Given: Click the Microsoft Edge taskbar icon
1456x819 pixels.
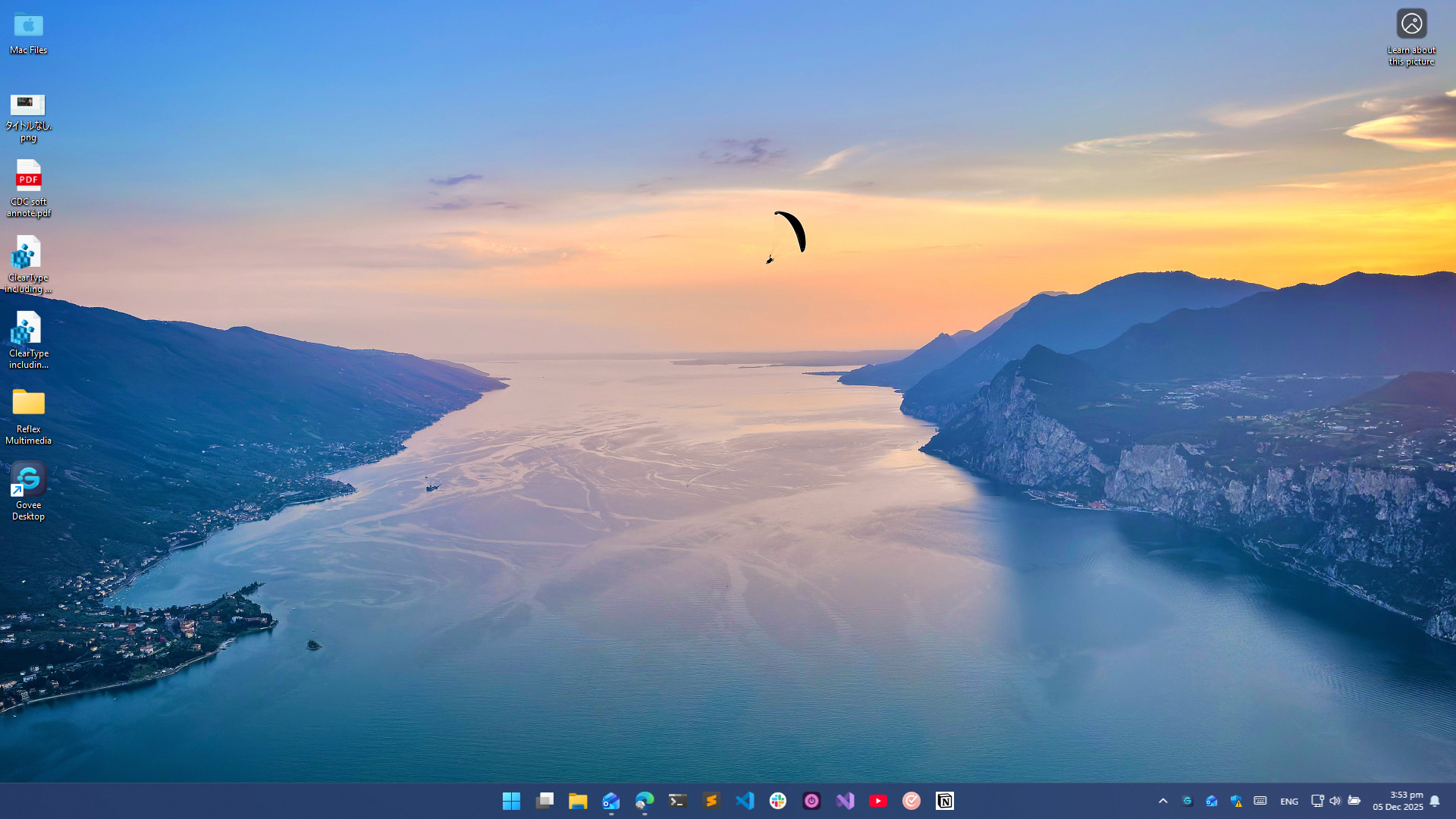Looking at the screenshot, I should pyautogui.click(x=645, y=801).
